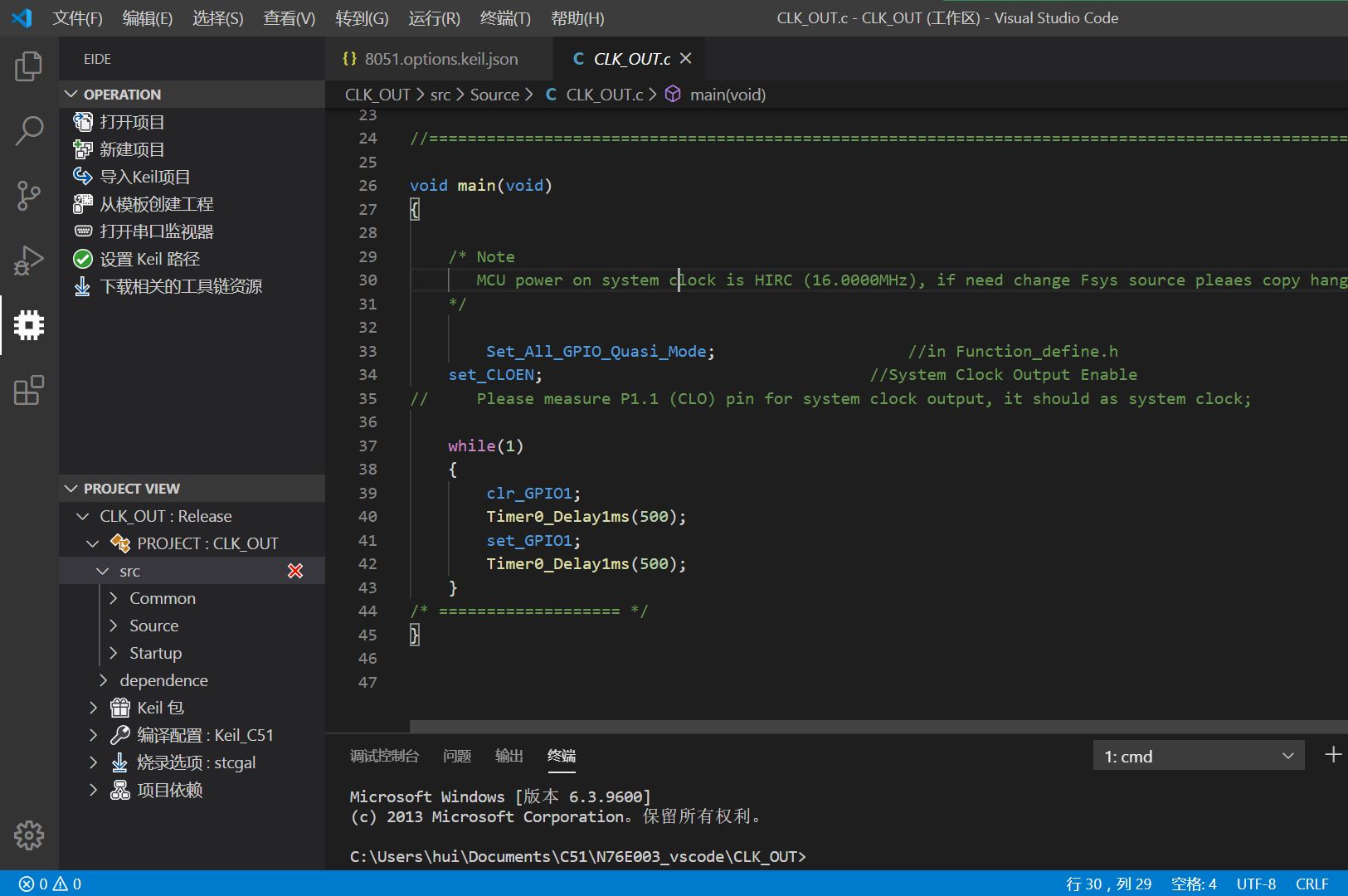Open the 编辑(E) menu
Screen dimensions: 1348x896
pos(148,17)
